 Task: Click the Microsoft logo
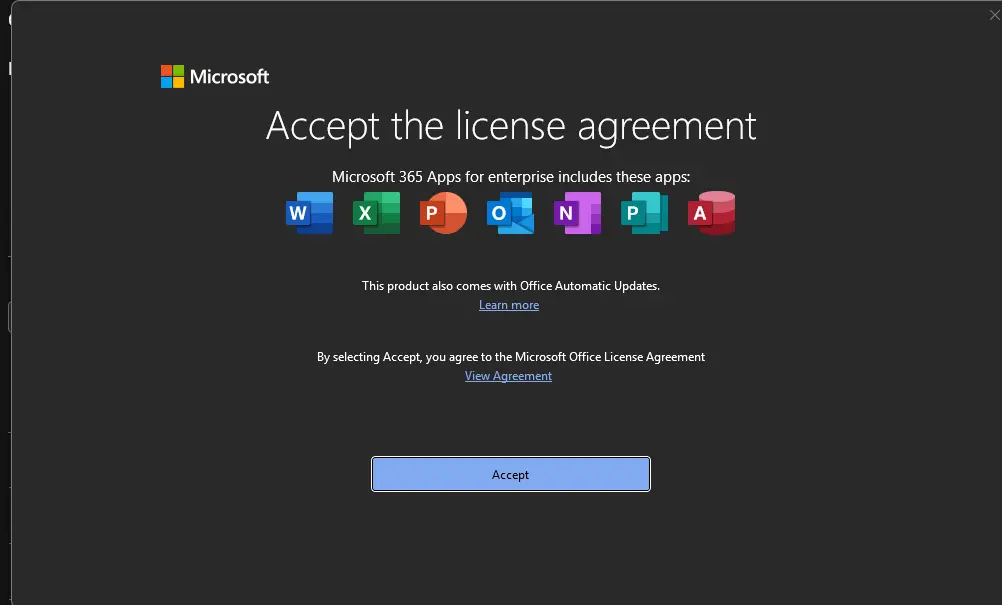coord(215,77)
